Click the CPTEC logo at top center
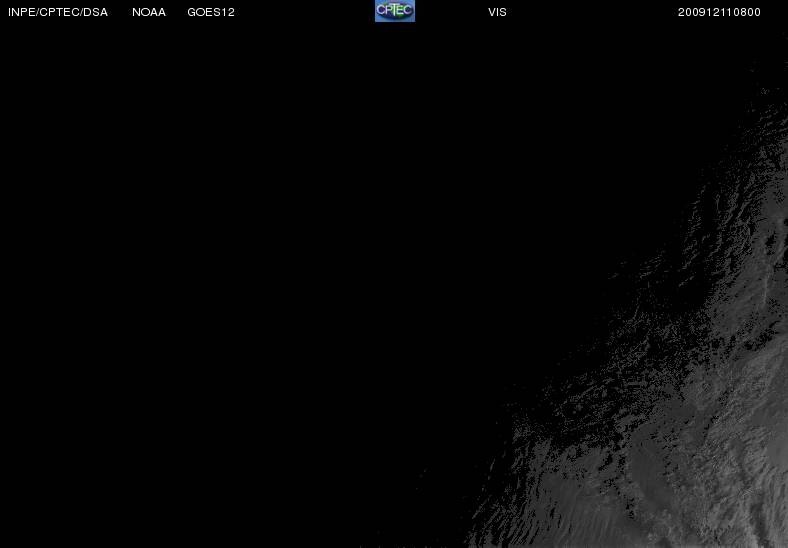This screenshot has width=788, height=548. coord(395,11)
